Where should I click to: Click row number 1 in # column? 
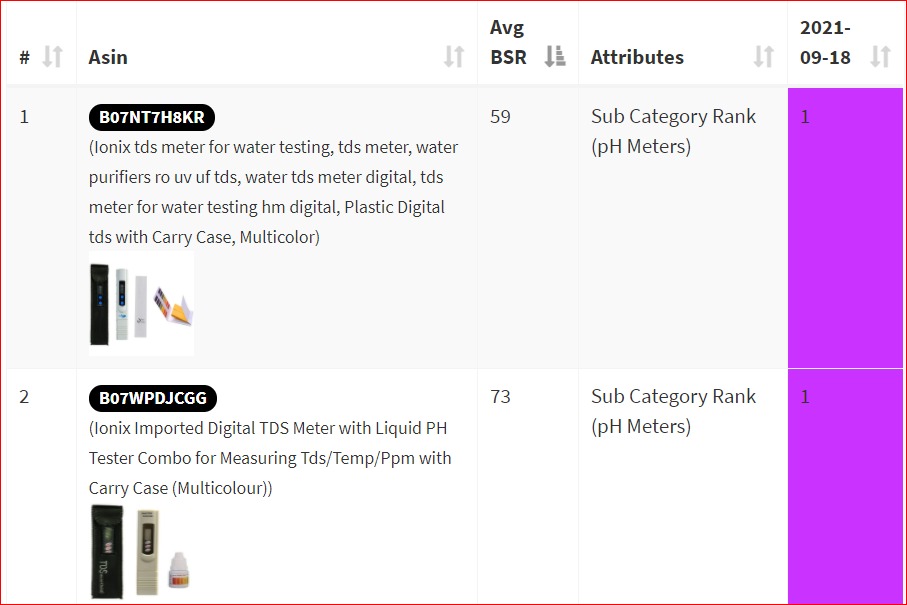pyautogui.click(x=25, y=117)
